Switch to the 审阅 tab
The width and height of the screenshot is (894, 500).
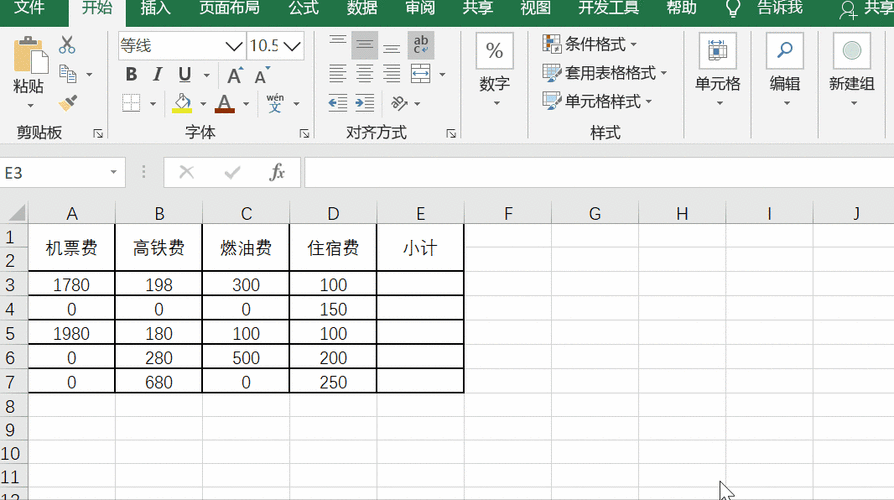point(420,8)
